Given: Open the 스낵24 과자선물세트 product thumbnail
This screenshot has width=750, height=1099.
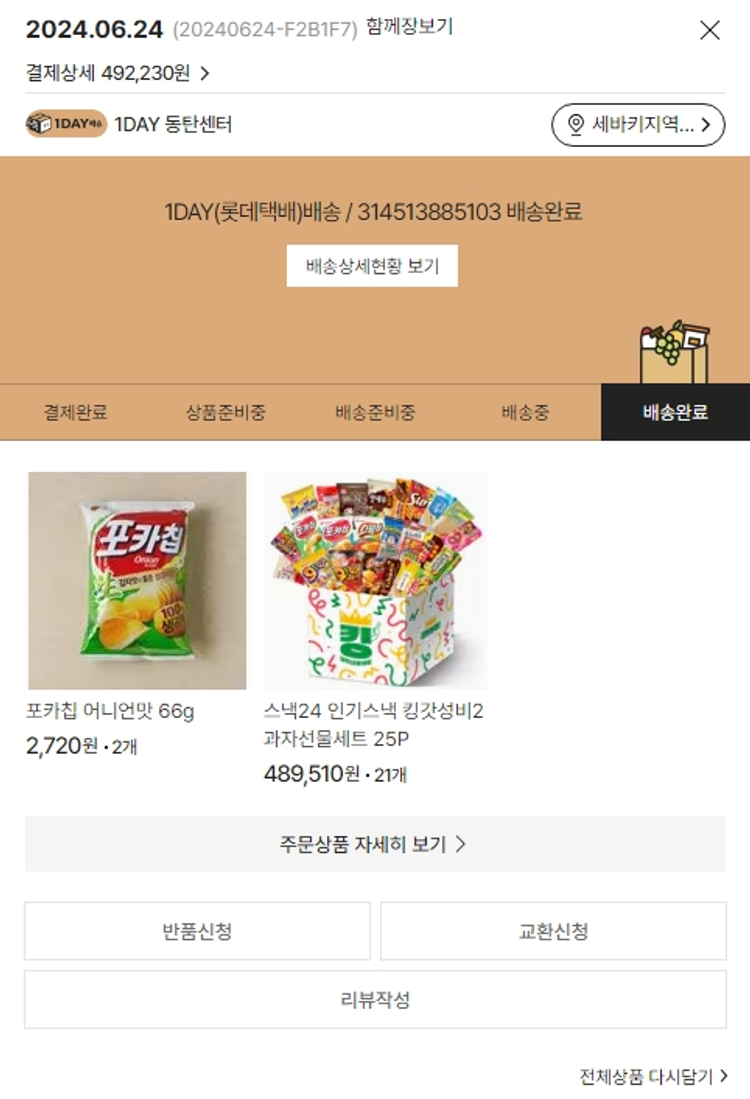Looking at the screenshot, I should click(x=375, y=580).
